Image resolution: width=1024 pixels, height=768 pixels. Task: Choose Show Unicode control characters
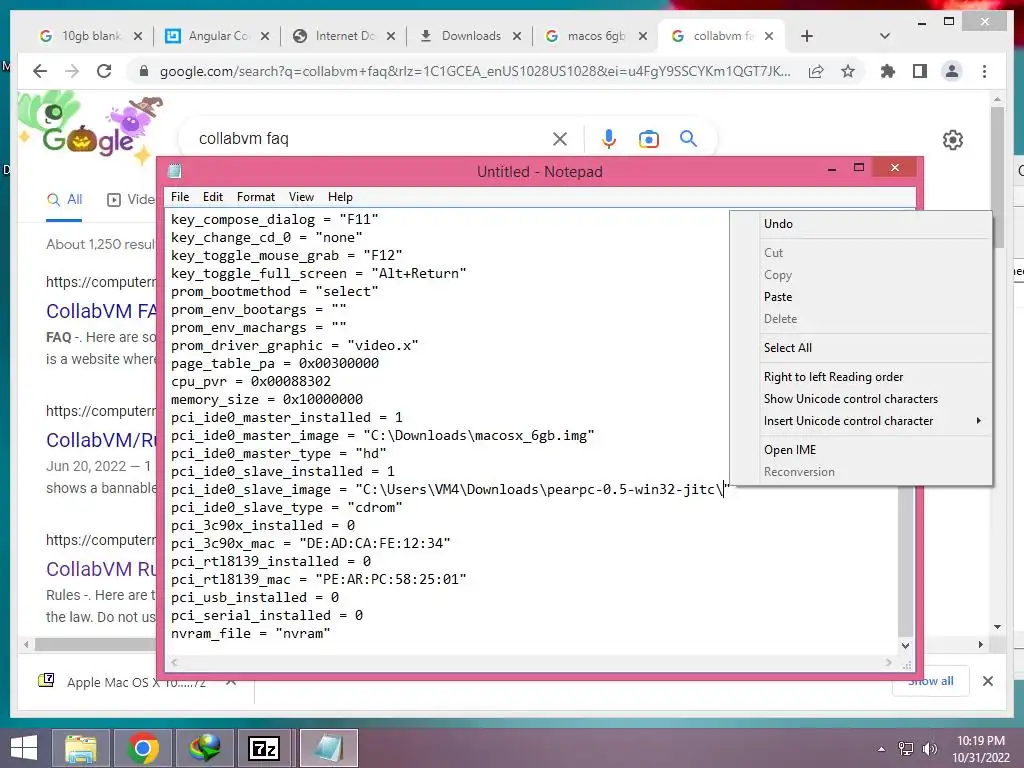[861, 398]
